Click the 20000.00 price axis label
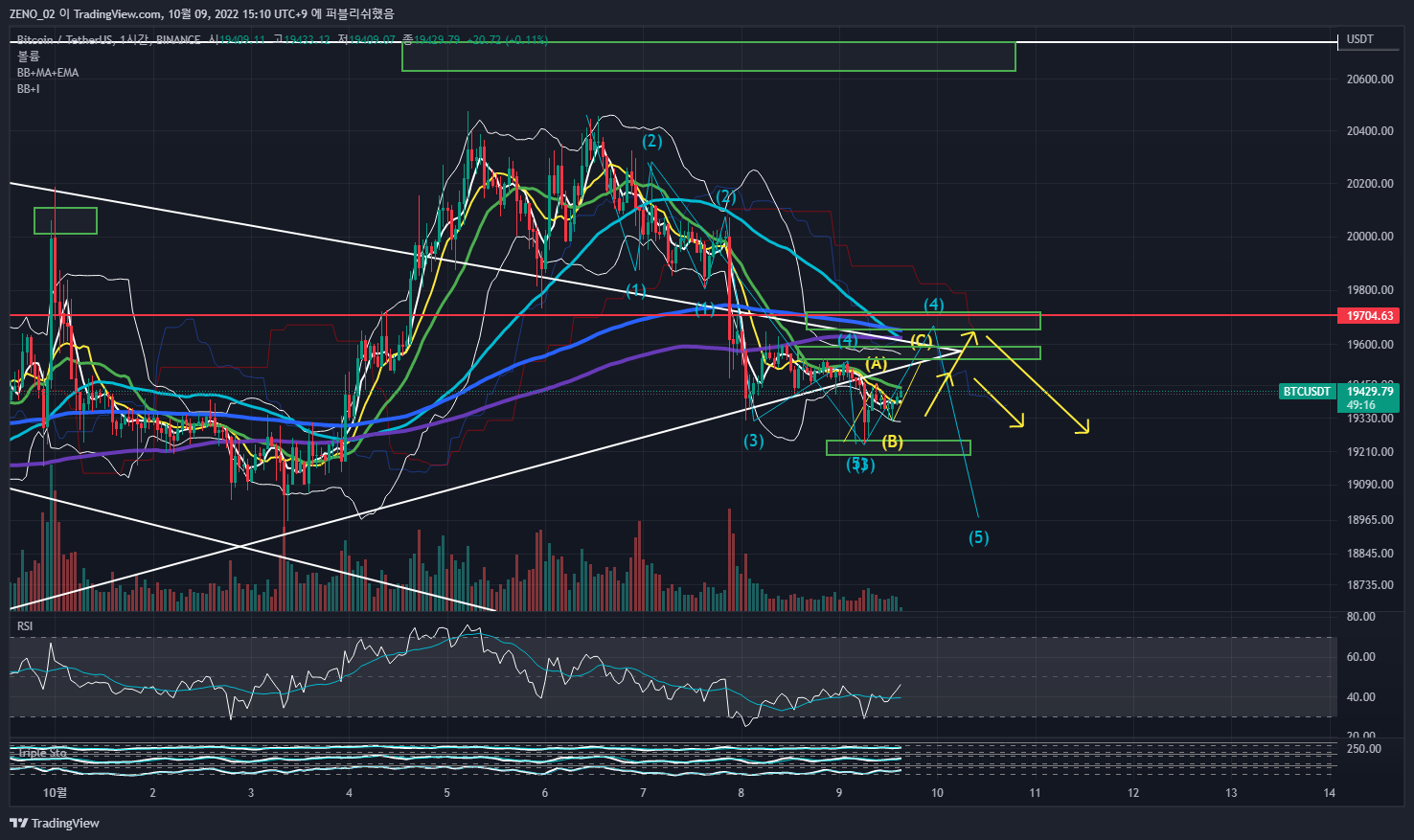This screenshot has height=840, width=1414. (x=1370, y=237)
